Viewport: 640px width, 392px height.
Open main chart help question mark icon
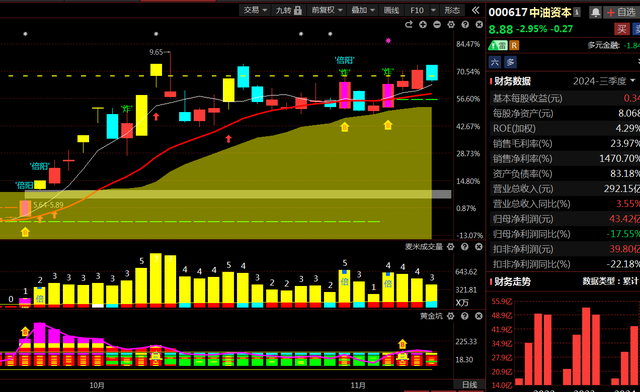coord(465,25)
